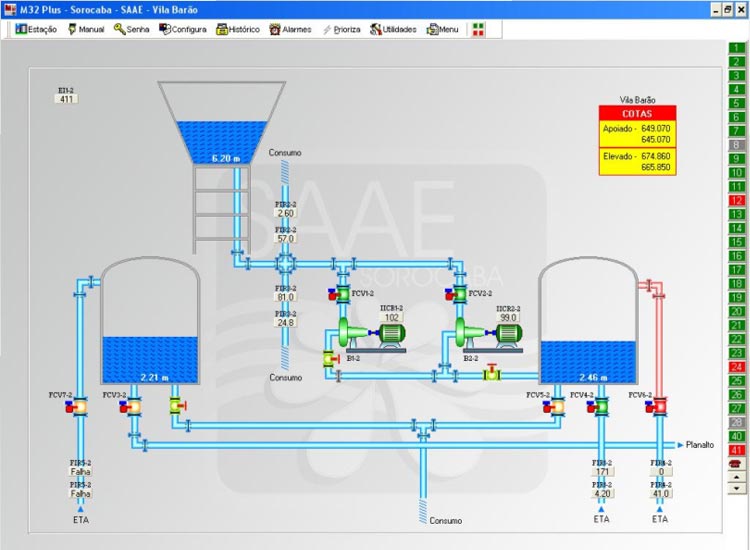
Task: Click the FIR8-2 reading 0
Action: [x=661, y=472]
